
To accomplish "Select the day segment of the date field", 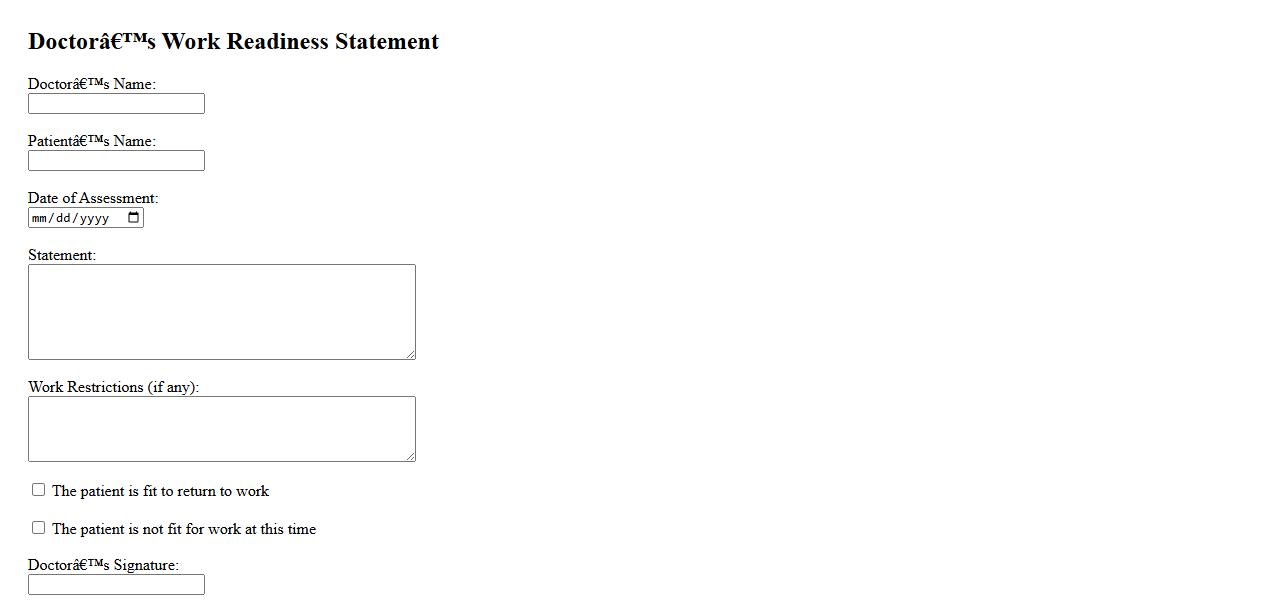I will [62, 218].
